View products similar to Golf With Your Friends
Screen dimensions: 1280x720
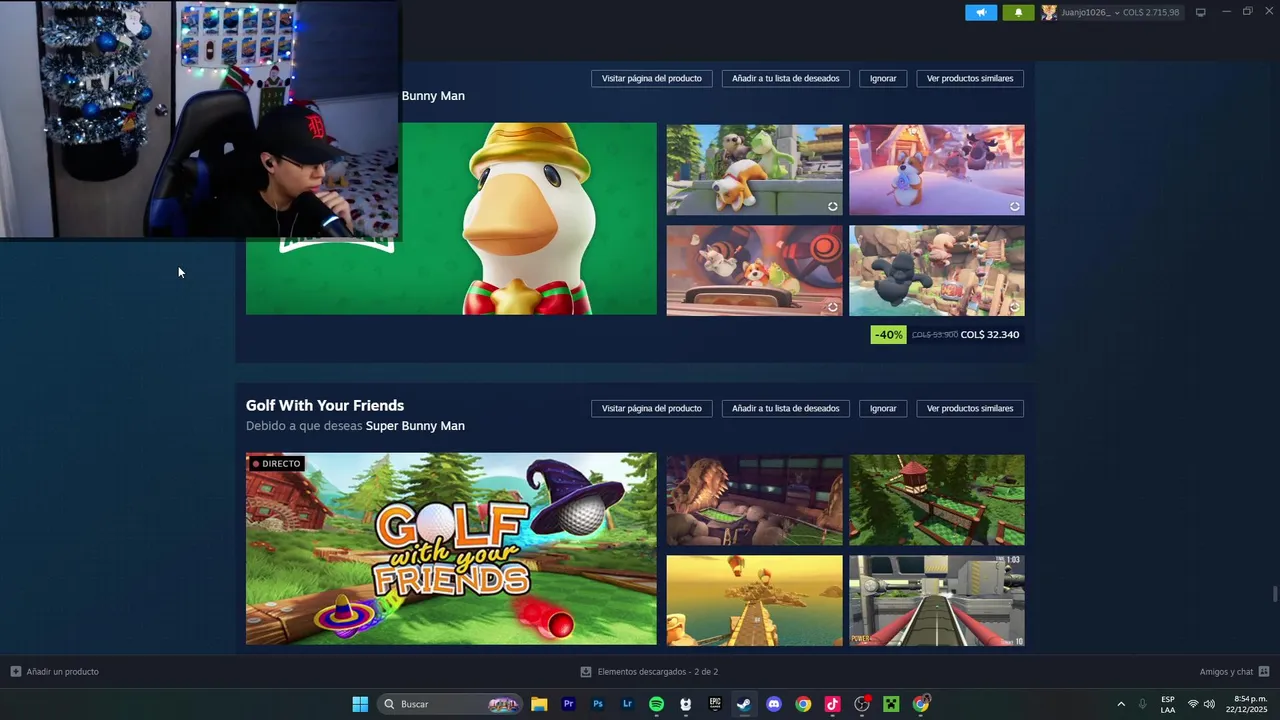970,408
